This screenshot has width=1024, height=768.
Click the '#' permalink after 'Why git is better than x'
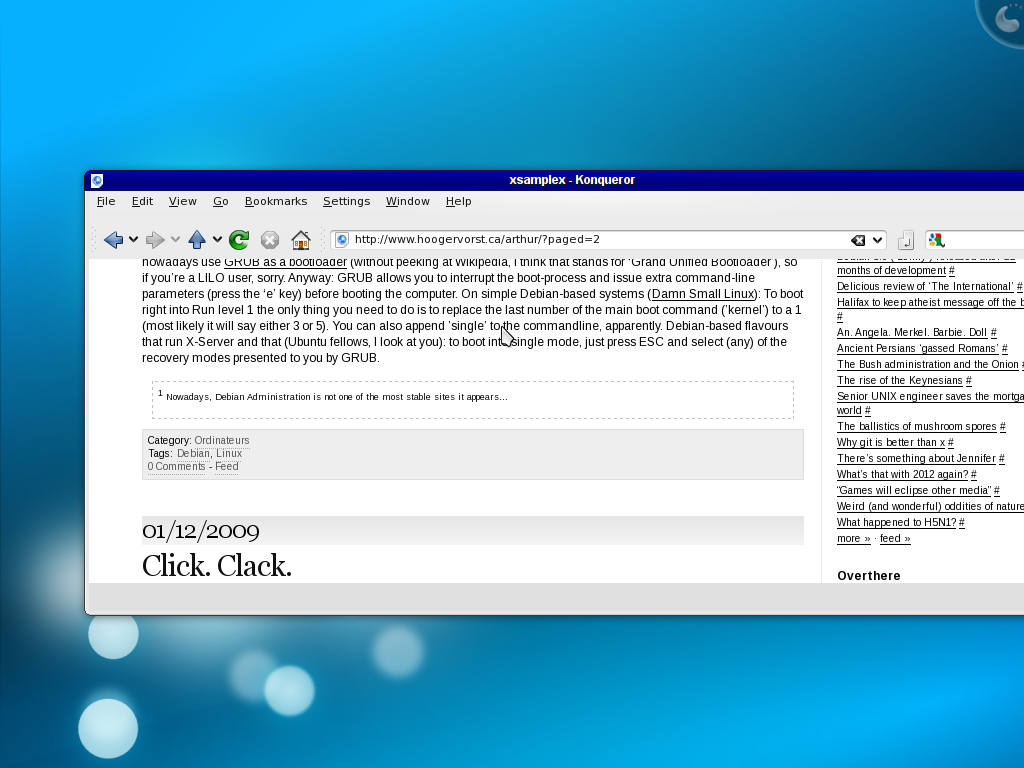(950, 442)
